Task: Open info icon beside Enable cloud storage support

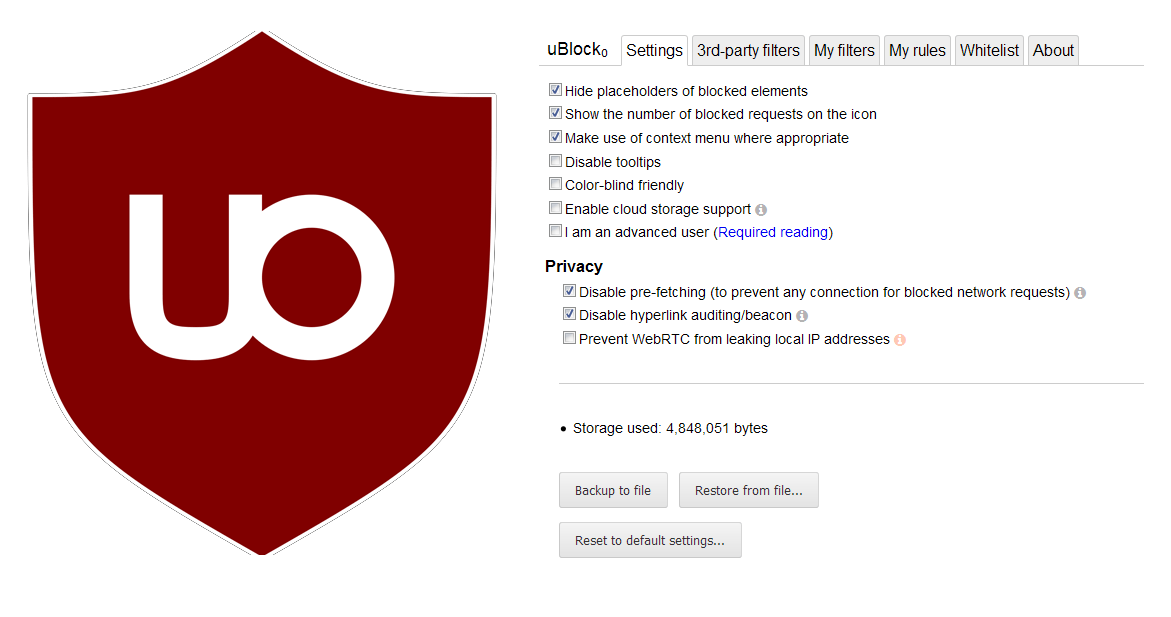Action: (761, 208)
